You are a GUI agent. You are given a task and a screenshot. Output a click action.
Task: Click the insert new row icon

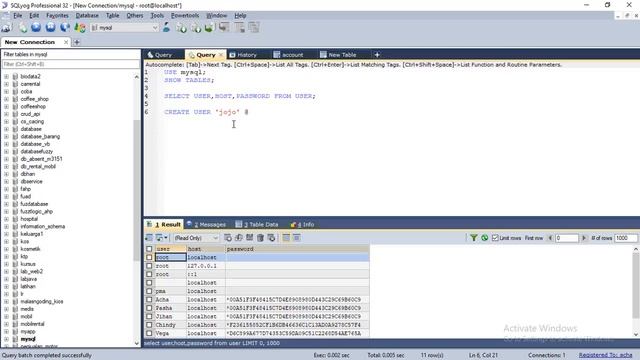tap(228, 238)
